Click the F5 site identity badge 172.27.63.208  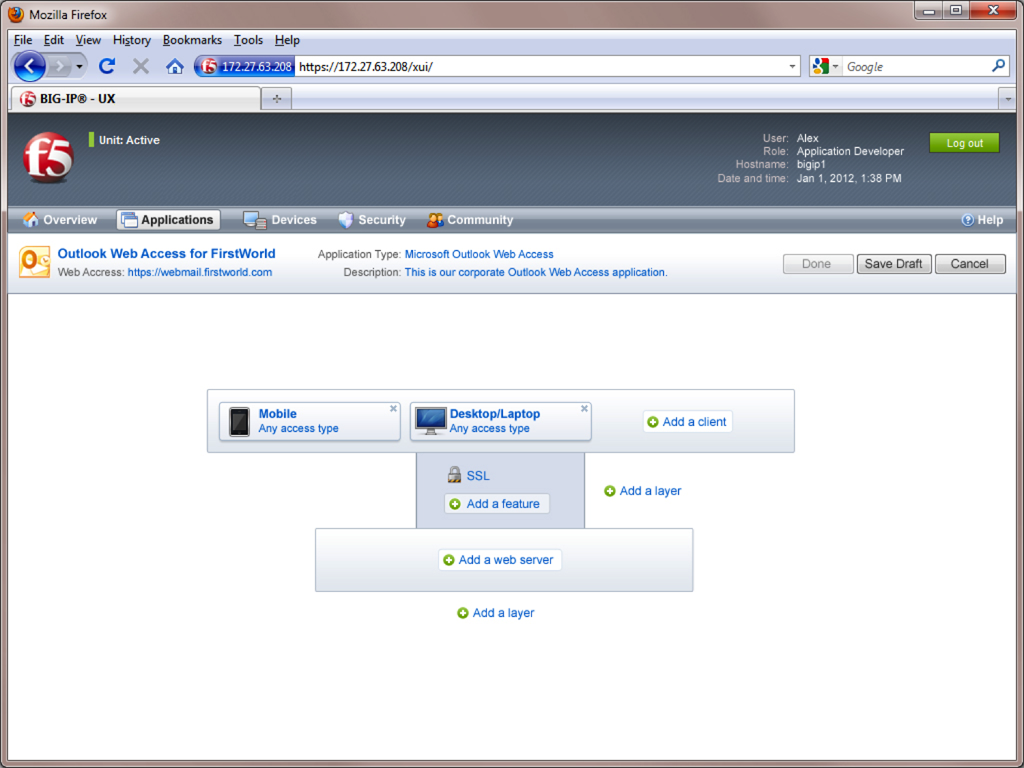point(245,67)
